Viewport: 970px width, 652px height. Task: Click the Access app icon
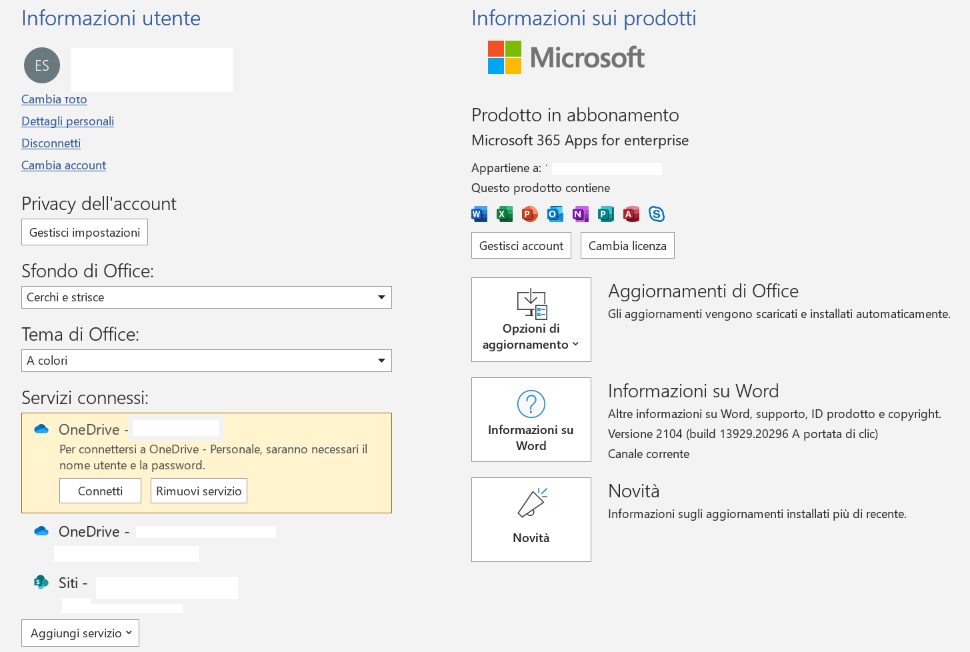pos(631,214)
